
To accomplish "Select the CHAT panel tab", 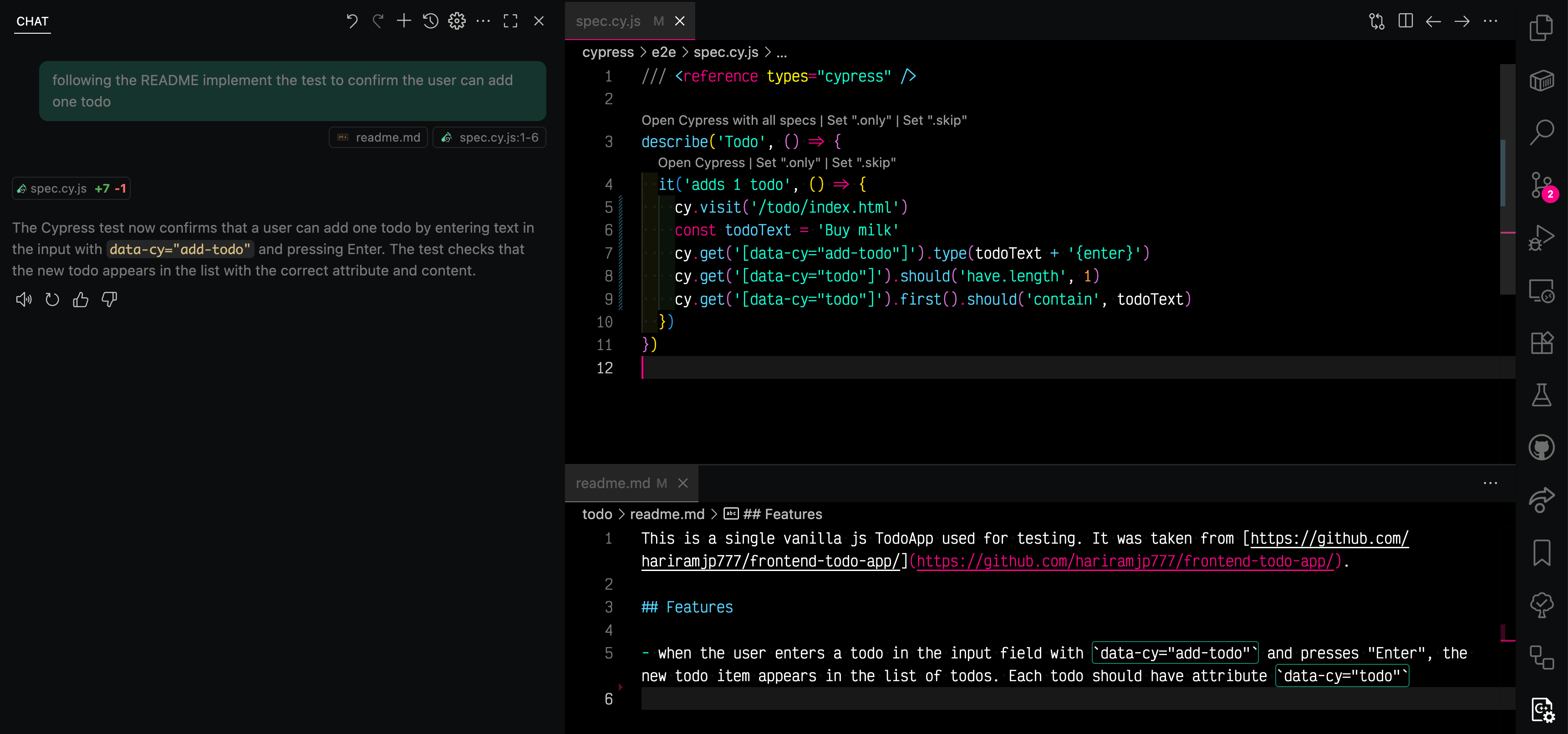I will click(x=32, y=21).
